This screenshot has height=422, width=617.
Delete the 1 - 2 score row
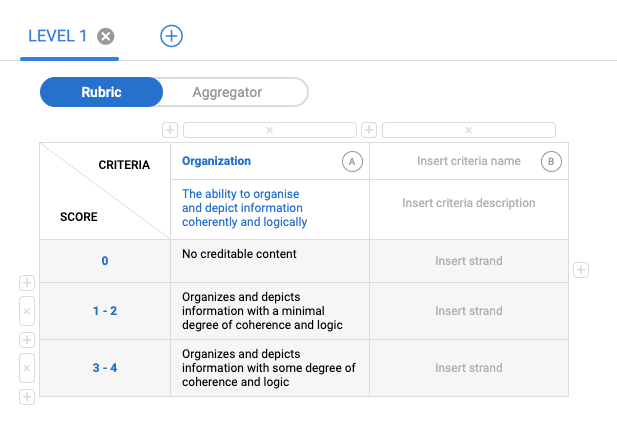[27, 312]
